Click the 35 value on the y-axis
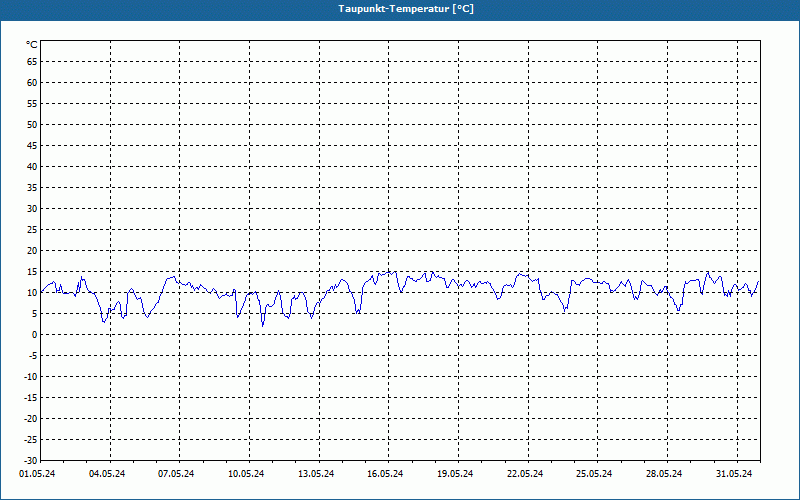The image size is (800, 500). click(32, 188)
